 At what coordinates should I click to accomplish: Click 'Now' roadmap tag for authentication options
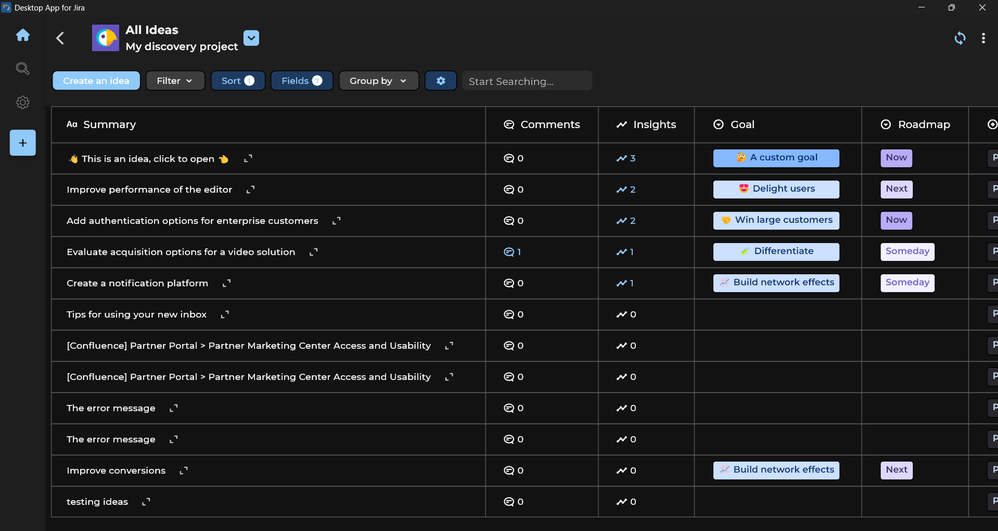pos(896,220)
